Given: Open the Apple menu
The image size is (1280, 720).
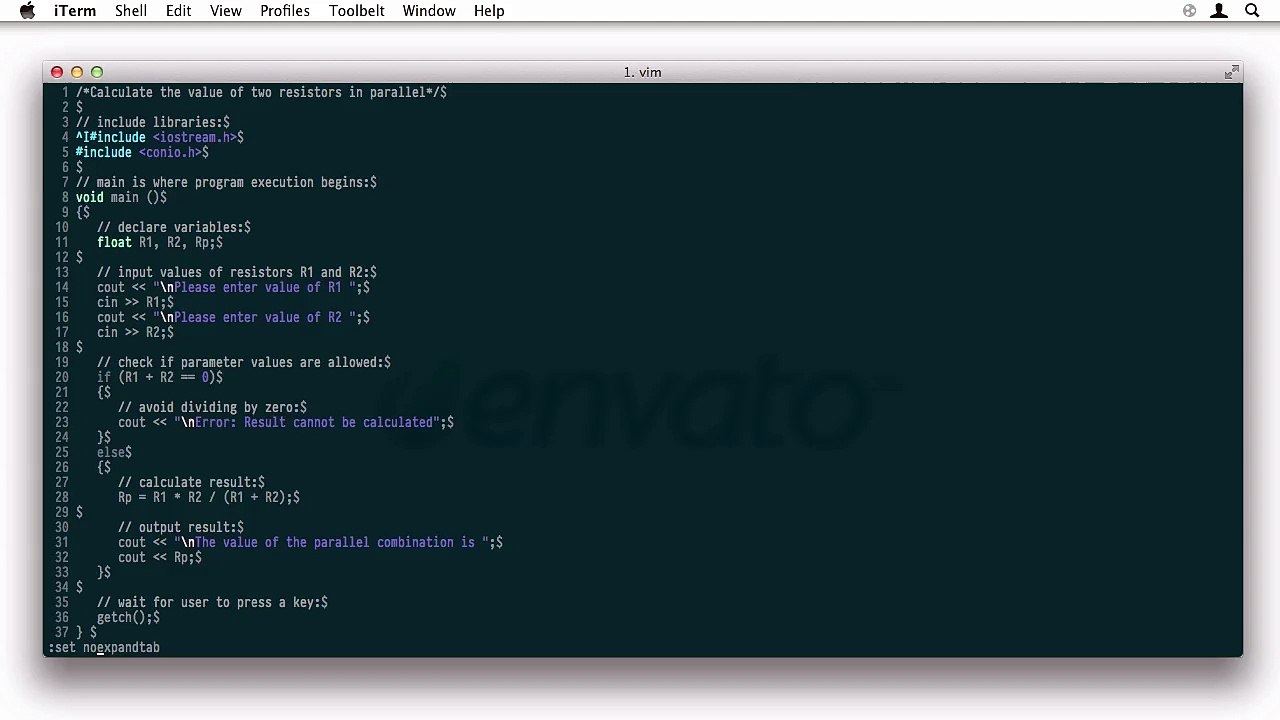Looking at the screenshot, I should click(x=27, y=11).
